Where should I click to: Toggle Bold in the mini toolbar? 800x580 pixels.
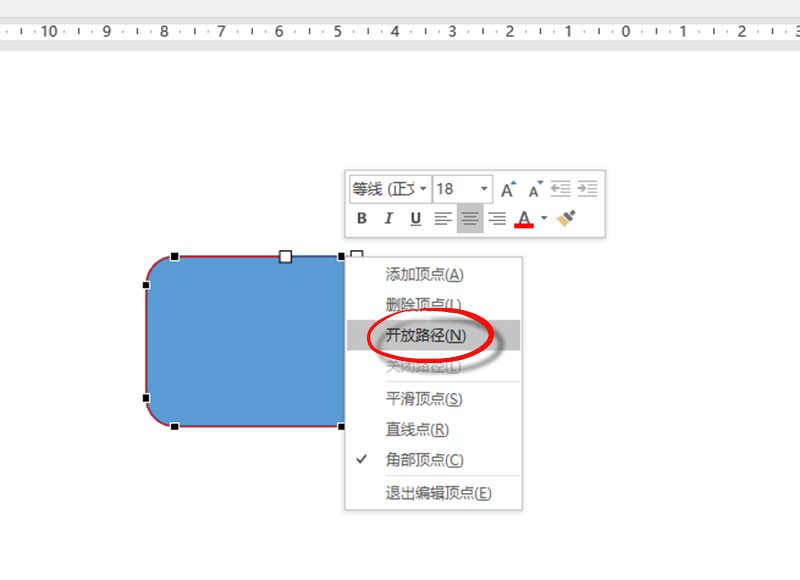362,218
